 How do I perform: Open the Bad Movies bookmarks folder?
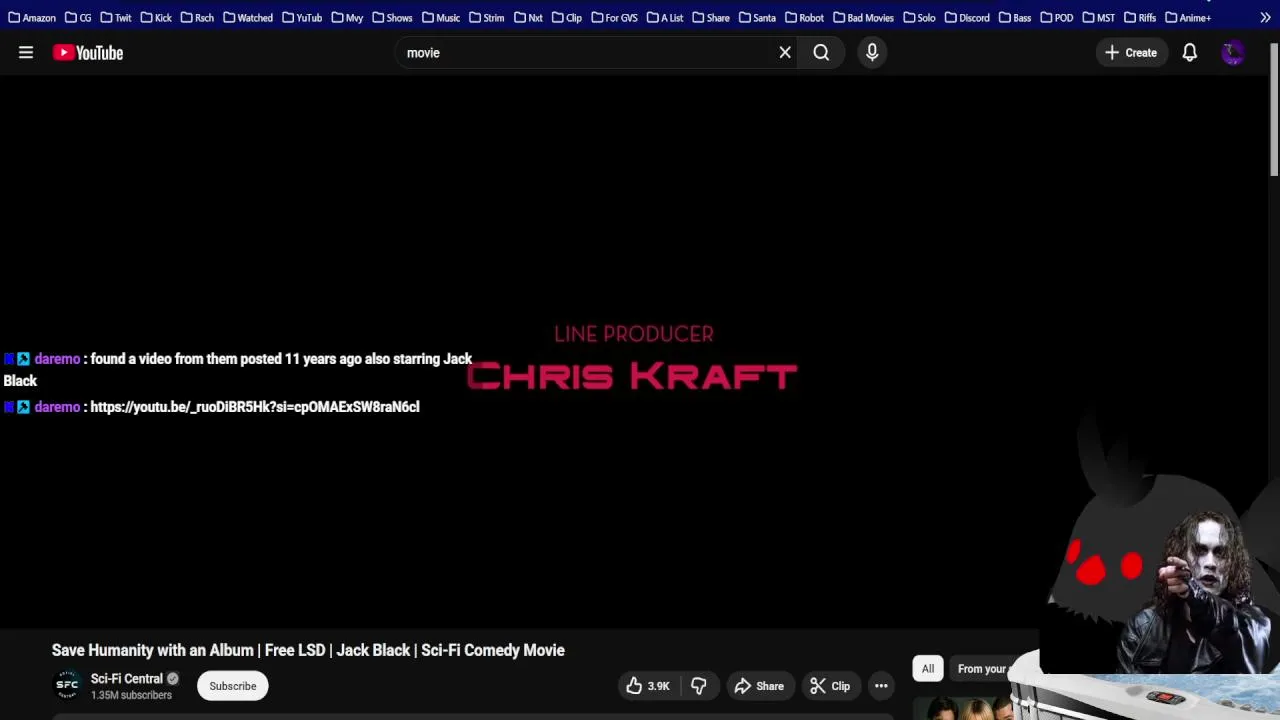[x=864, y=18]
